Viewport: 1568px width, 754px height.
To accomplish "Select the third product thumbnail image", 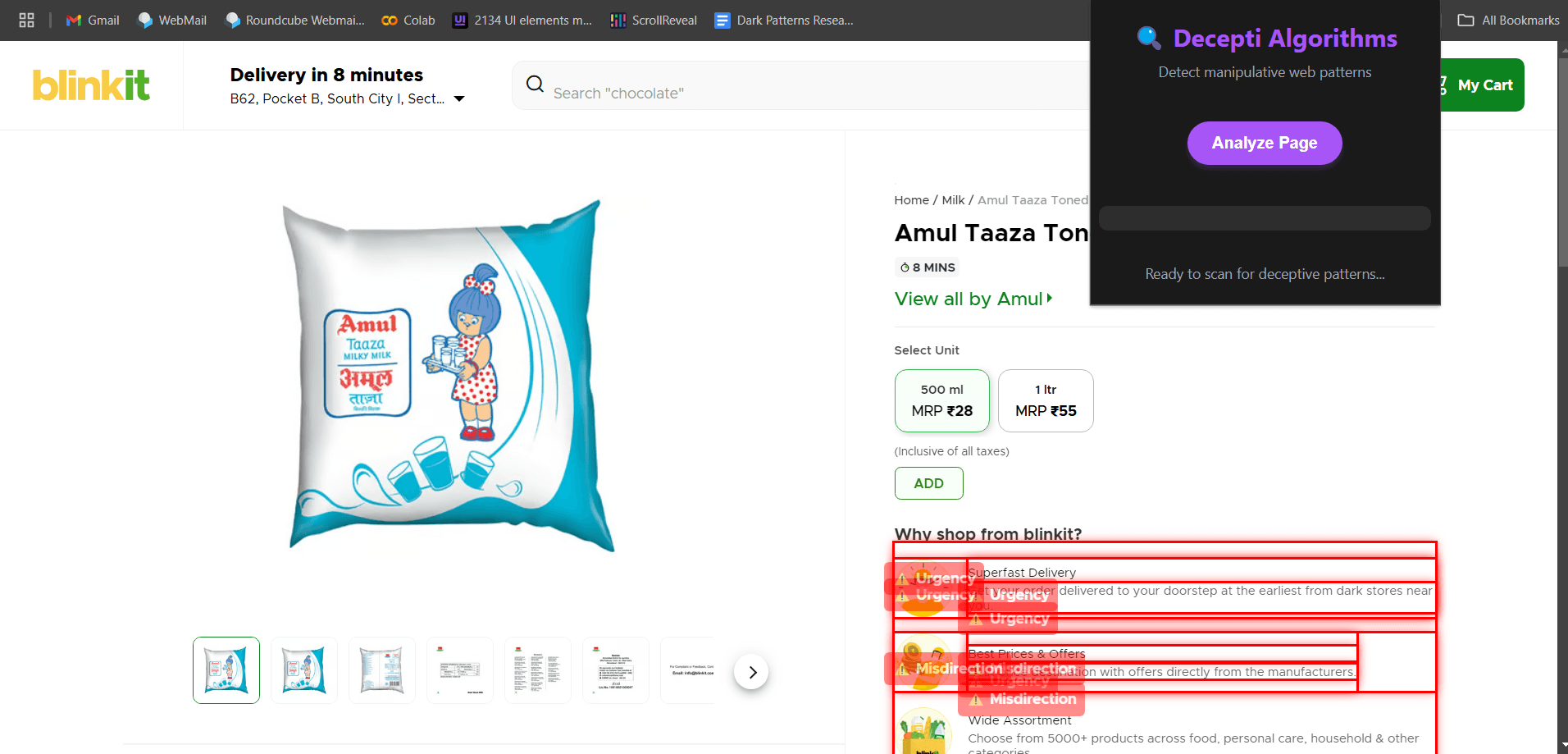I will pos(382,670).
